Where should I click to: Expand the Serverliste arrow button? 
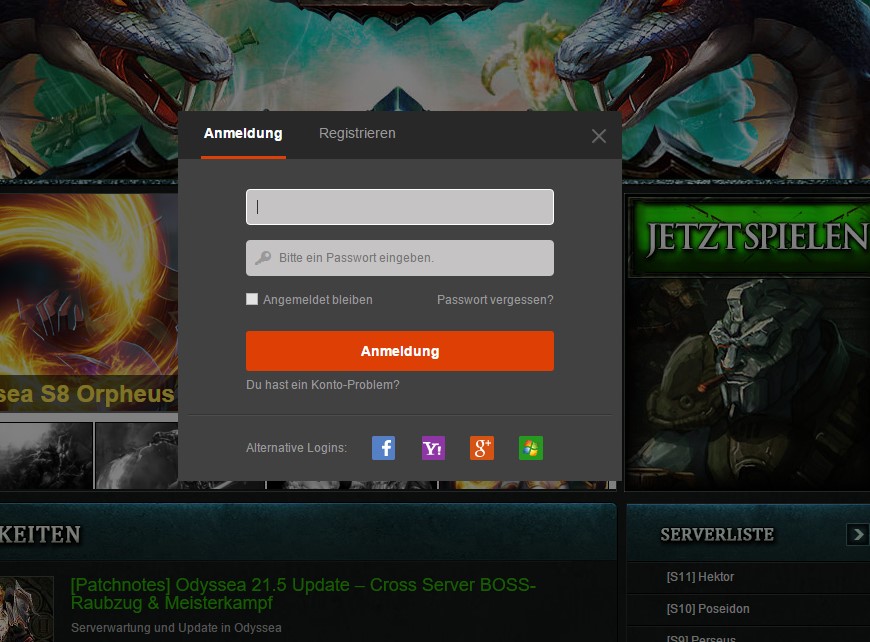click(857, 534)
